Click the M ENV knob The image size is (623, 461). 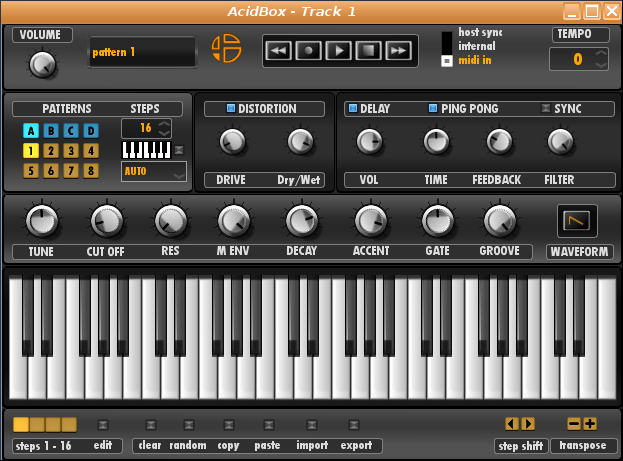(x=234, y=221)
